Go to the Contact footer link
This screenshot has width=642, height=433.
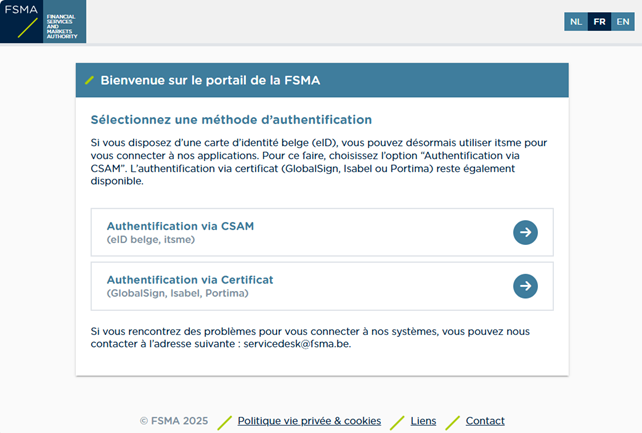485,421
